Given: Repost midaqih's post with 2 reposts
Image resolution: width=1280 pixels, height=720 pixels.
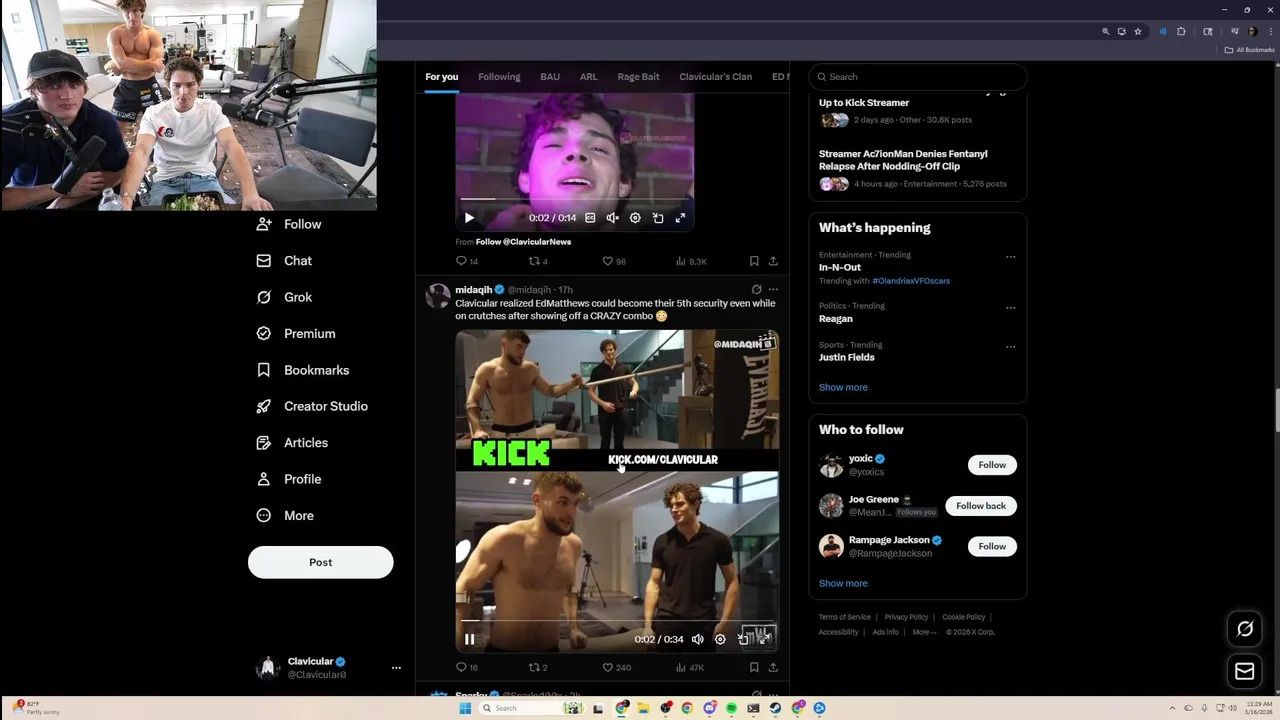Looking at the screenshot, I should tap(538, 667).
